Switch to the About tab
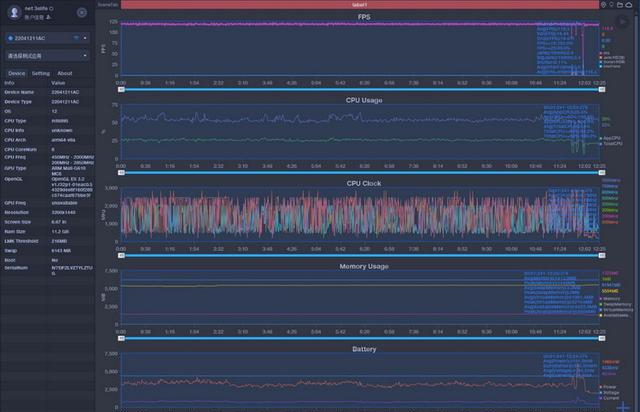640x412 pixels. tap(64, 73)
